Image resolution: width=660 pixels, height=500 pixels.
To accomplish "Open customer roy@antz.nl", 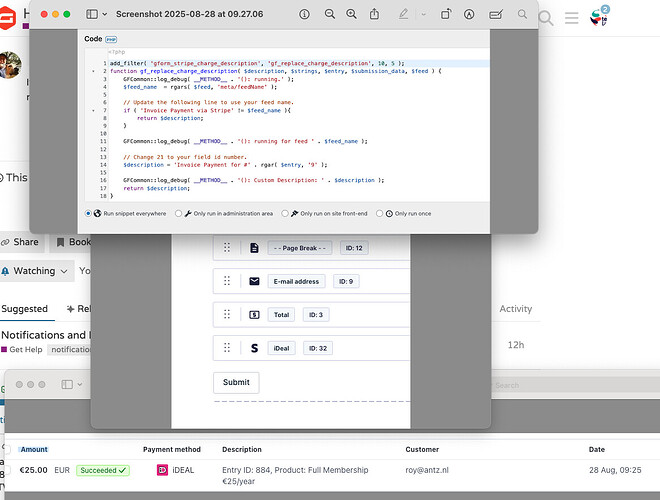I will (427, 470).
